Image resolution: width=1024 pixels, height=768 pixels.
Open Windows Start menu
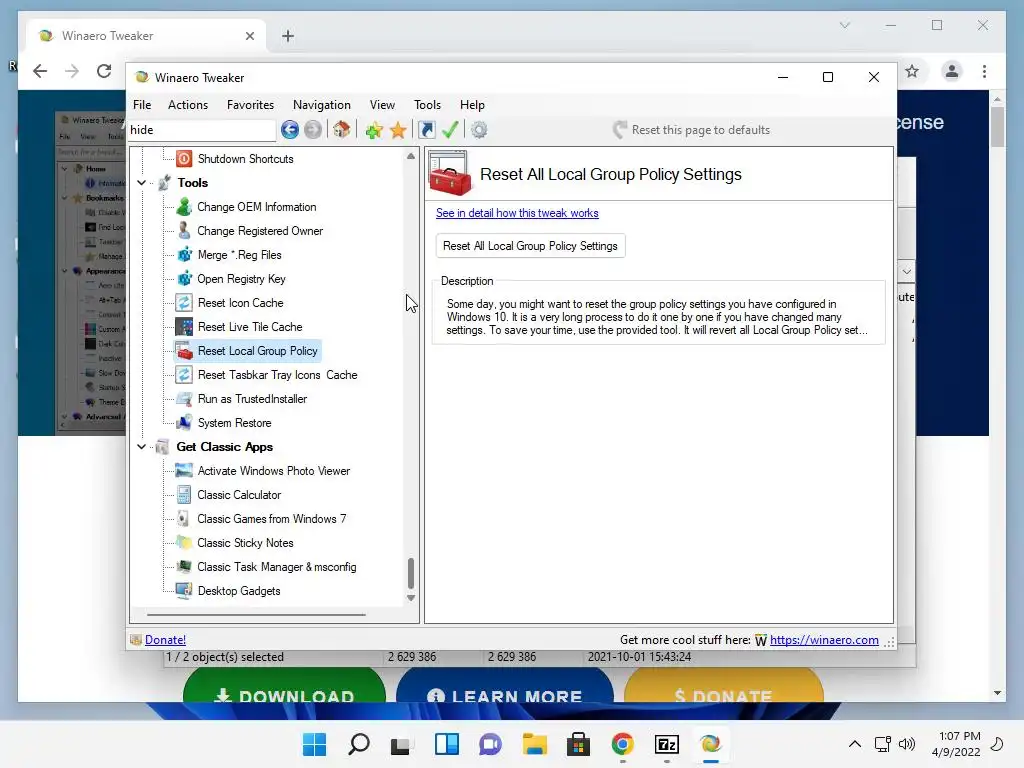tap(315, 744)
